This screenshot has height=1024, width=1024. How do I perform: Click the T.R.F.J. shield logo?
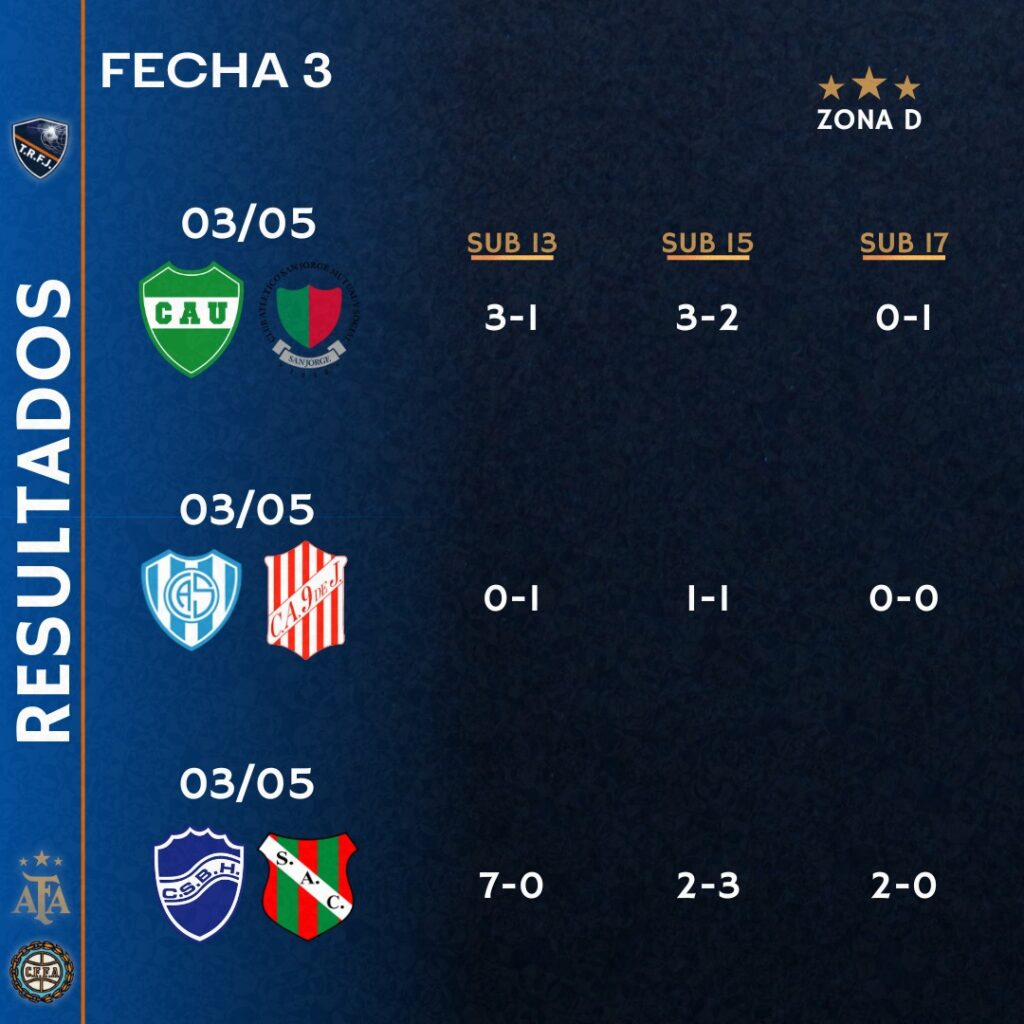[41, 148]
